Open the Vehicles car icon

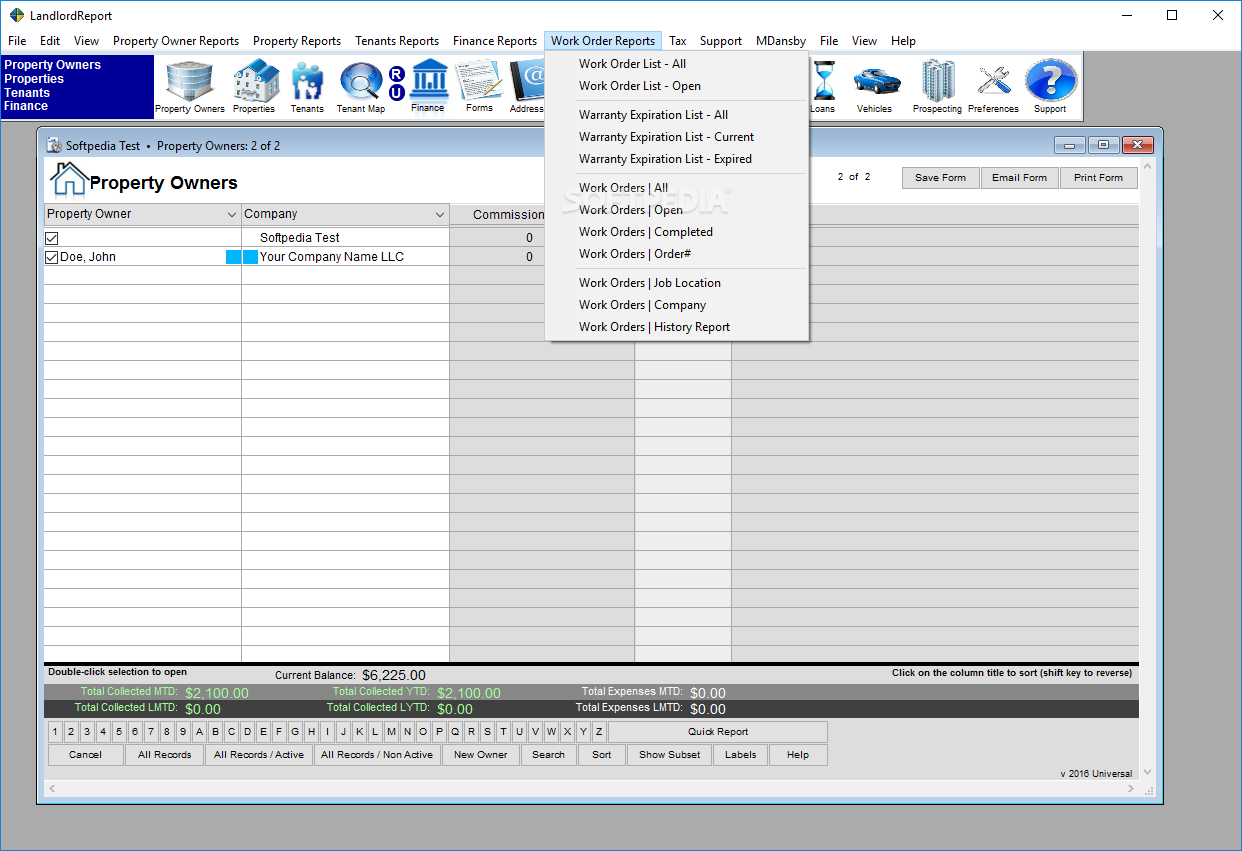point(875,86)
